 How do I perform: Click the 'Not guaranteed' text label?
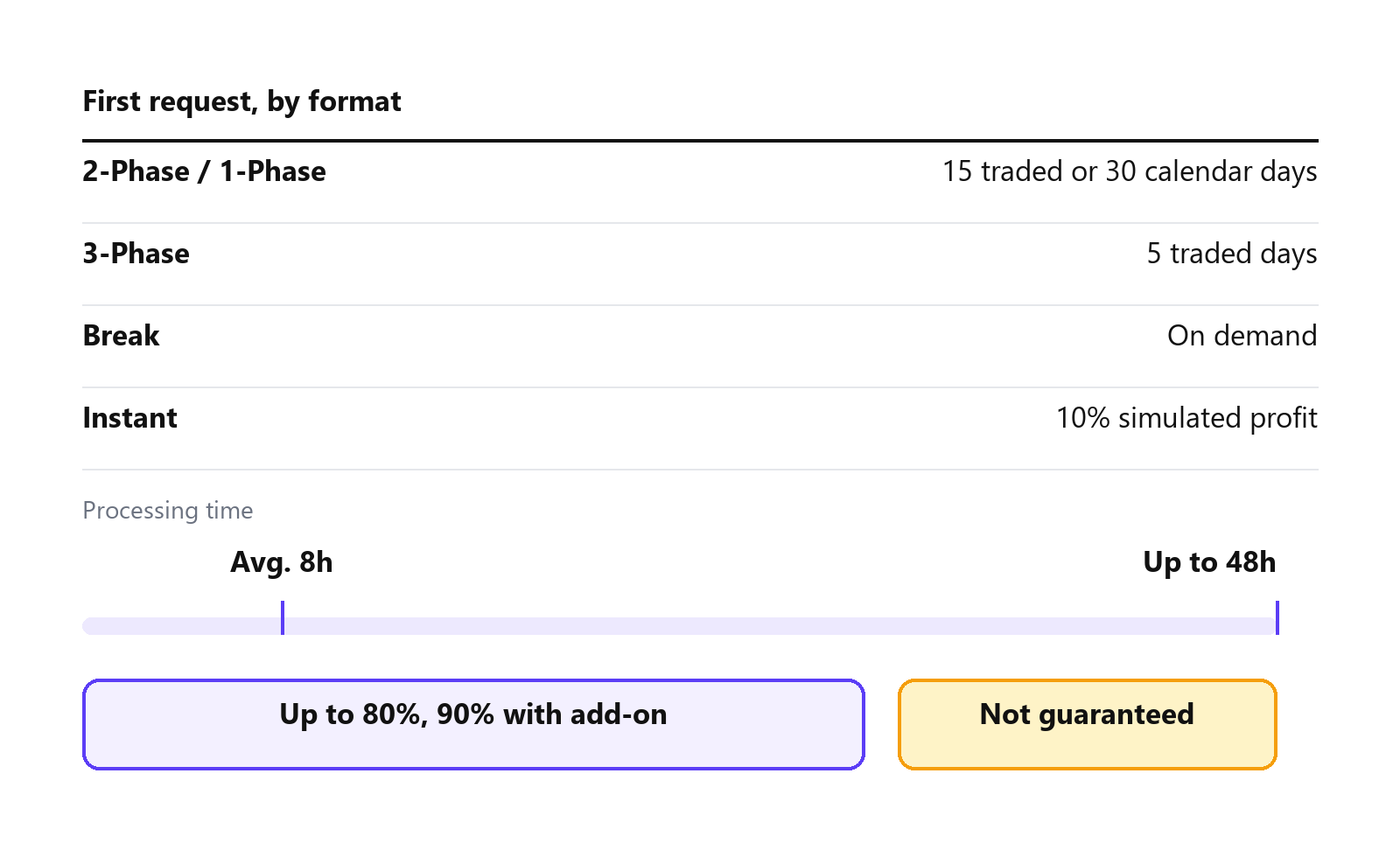(x=1087, y=714)
